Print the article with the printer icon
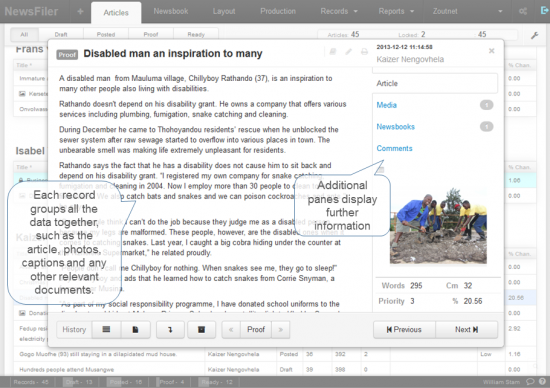The height and width of the screenshot is (388, 550). click(x=364, y=52)
